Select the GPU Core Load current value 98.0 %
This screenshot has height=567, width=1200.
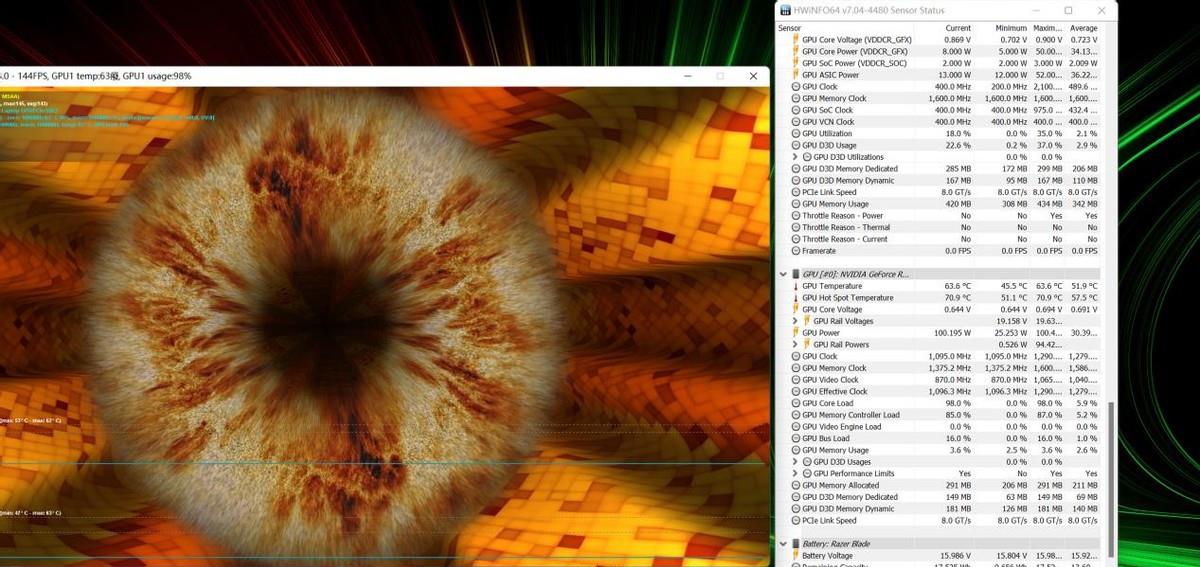point(958,403)
